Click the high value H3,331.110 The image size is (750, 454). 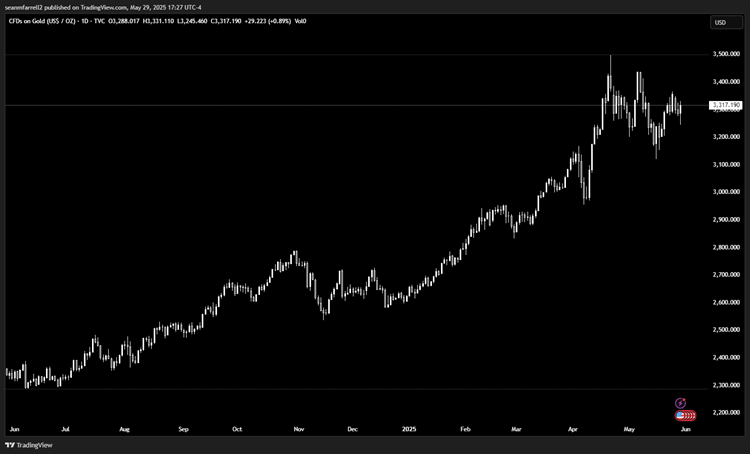tap(158, 21)
